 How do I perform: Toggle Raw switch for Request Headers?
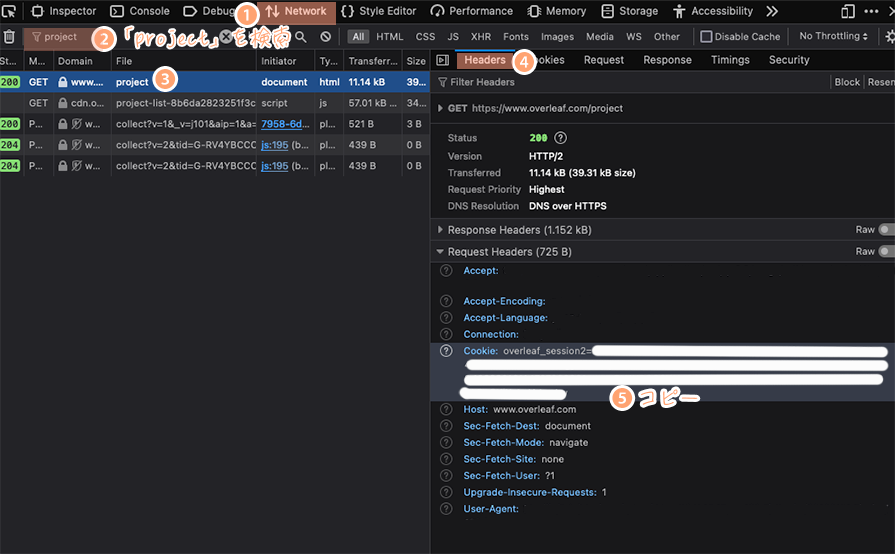pyautogui.click(x=886, y=252)
